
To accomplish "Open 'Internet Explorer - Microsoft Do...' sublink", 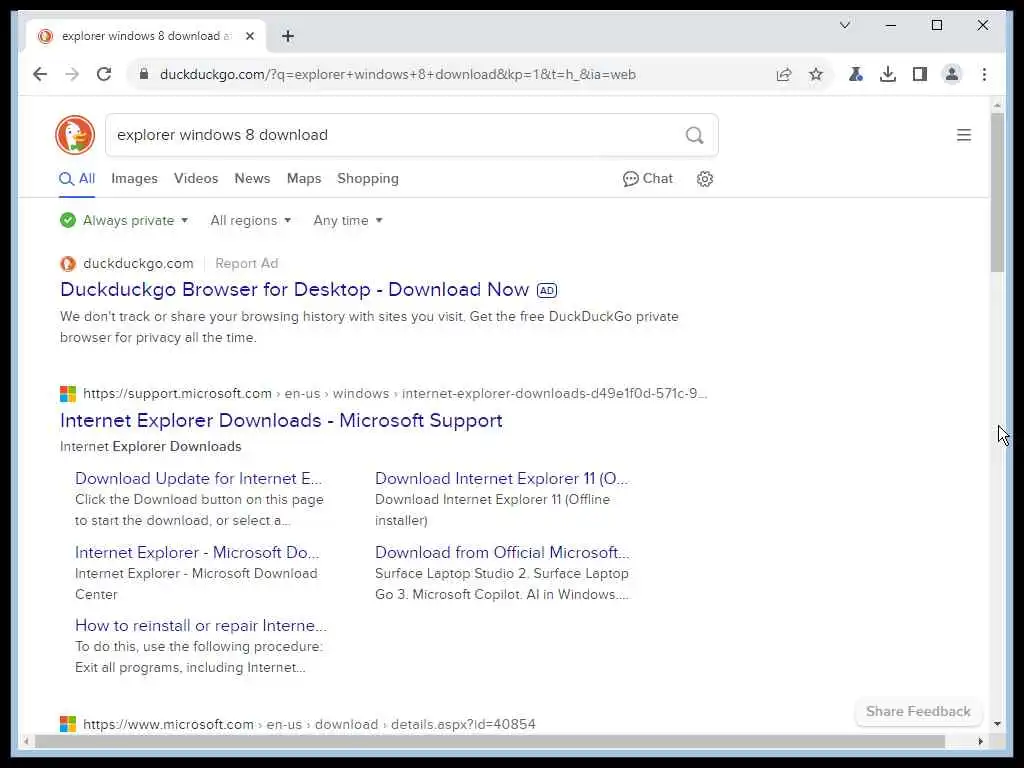I will pyautogui.click(x=197, y=552).
